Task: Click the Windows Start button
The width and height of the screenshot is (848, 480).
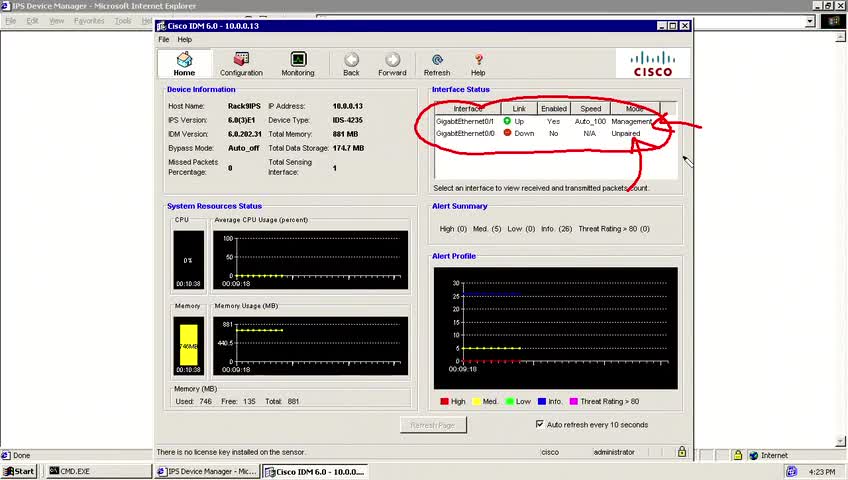Action: [19, 471]
